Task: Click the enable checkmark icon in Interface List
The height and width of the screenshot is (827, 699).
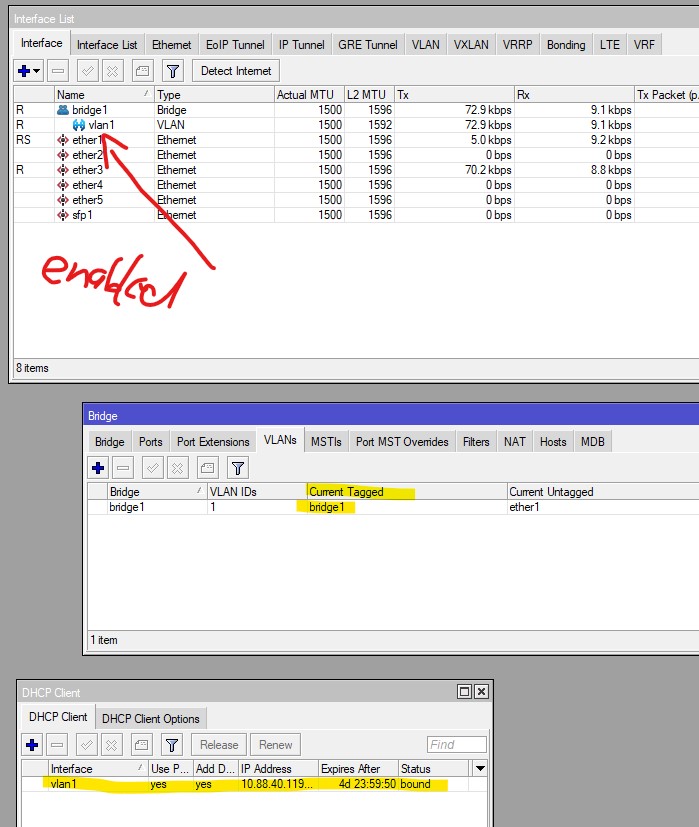Action: click(x=88, y=71)
